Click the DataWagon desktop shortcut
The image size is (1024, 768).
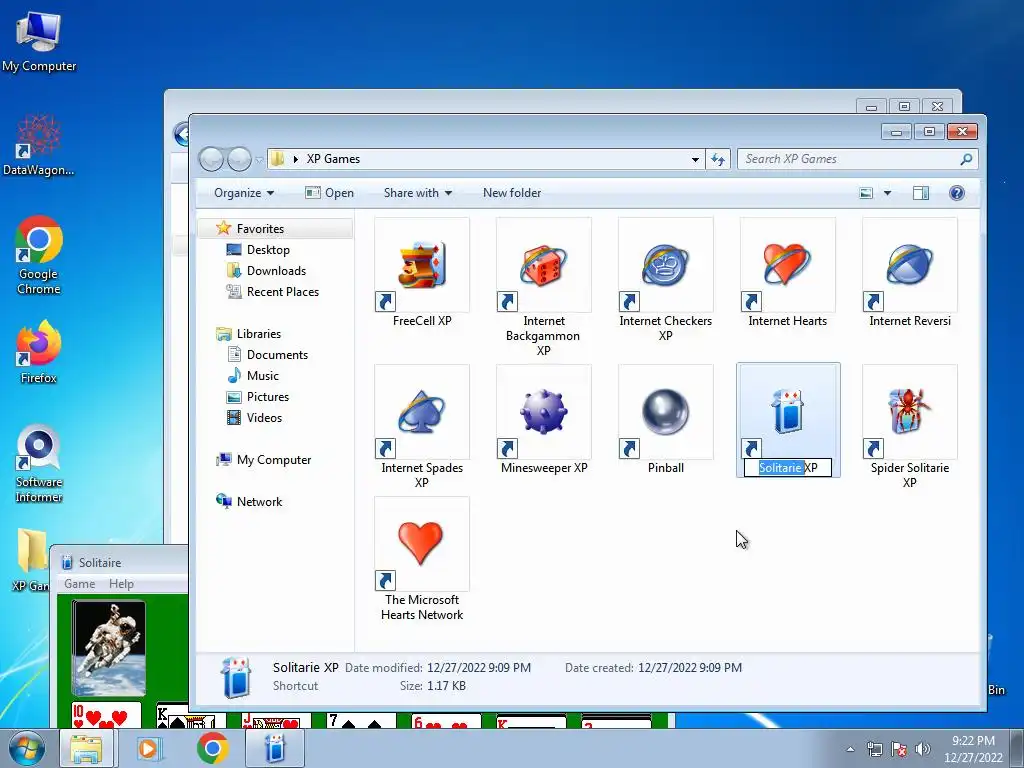pos(39,144)
